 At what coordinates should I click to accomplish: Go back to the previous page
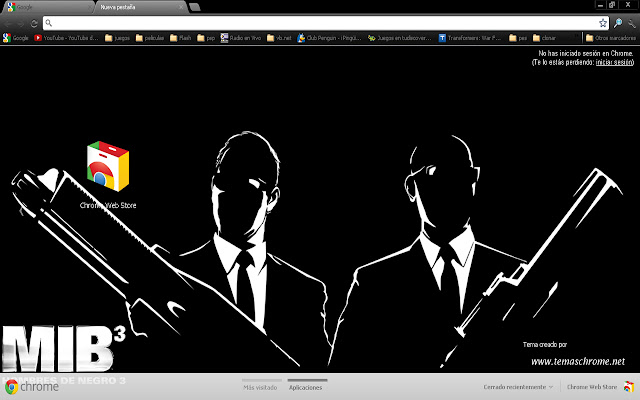coord(8,23)
